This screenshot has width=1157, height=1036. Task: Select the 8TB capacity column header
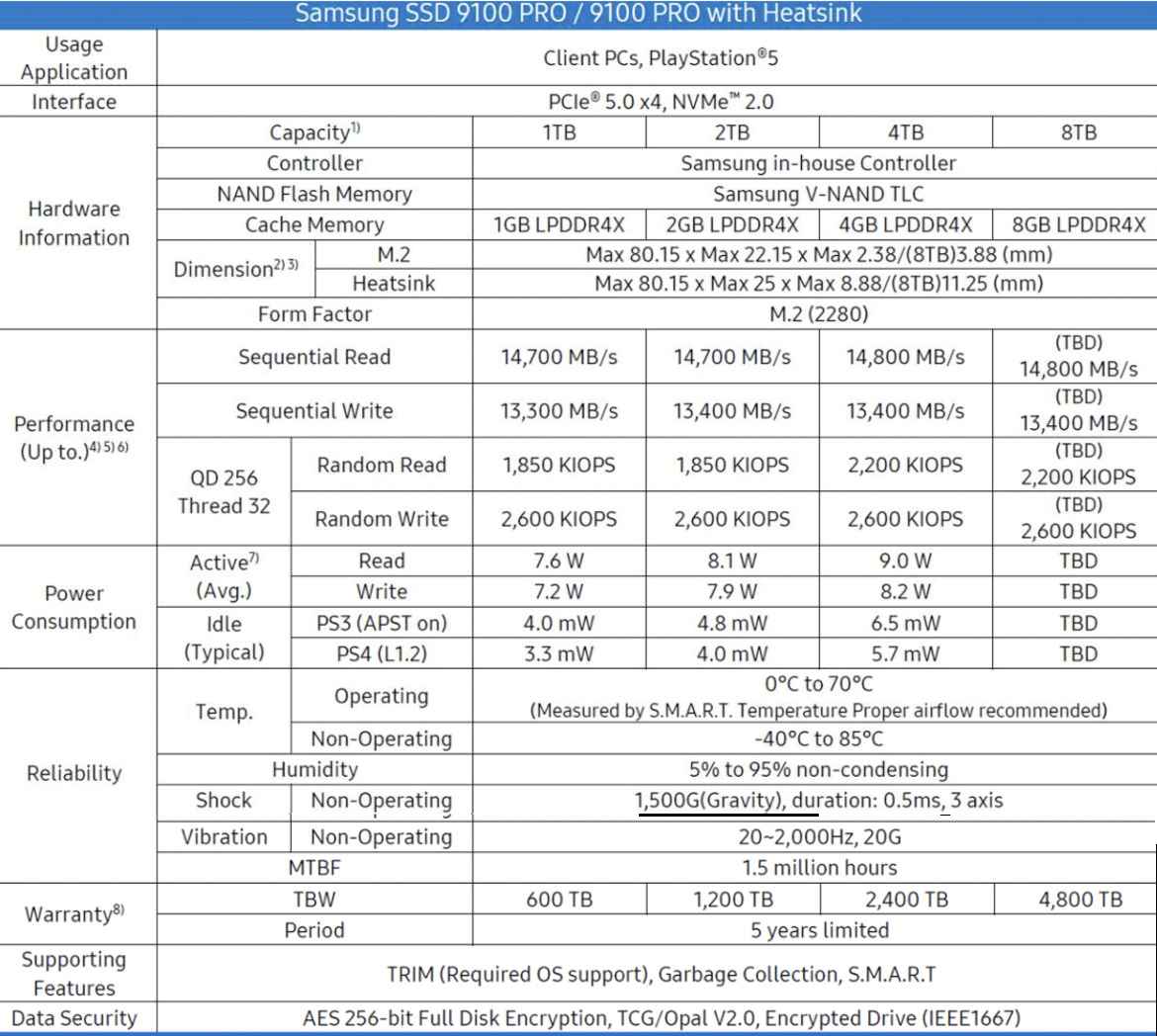(1078, 132)
